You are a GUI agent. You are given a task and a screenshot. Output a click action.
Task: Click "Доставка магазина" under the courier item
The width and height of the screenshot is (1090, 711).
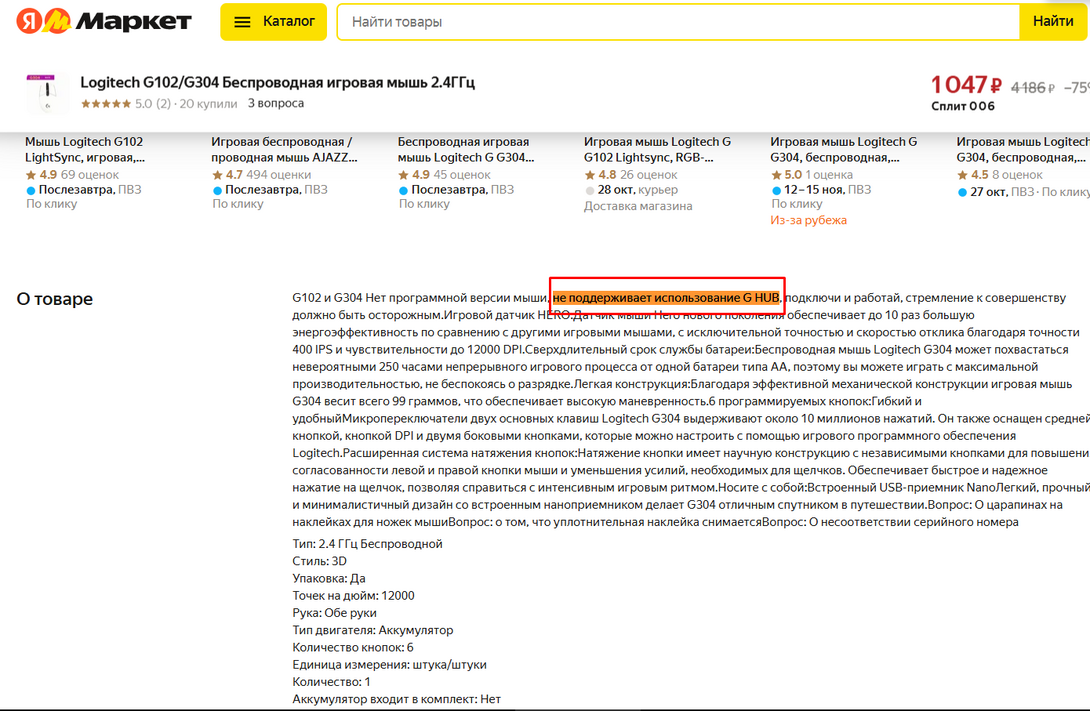638,206
